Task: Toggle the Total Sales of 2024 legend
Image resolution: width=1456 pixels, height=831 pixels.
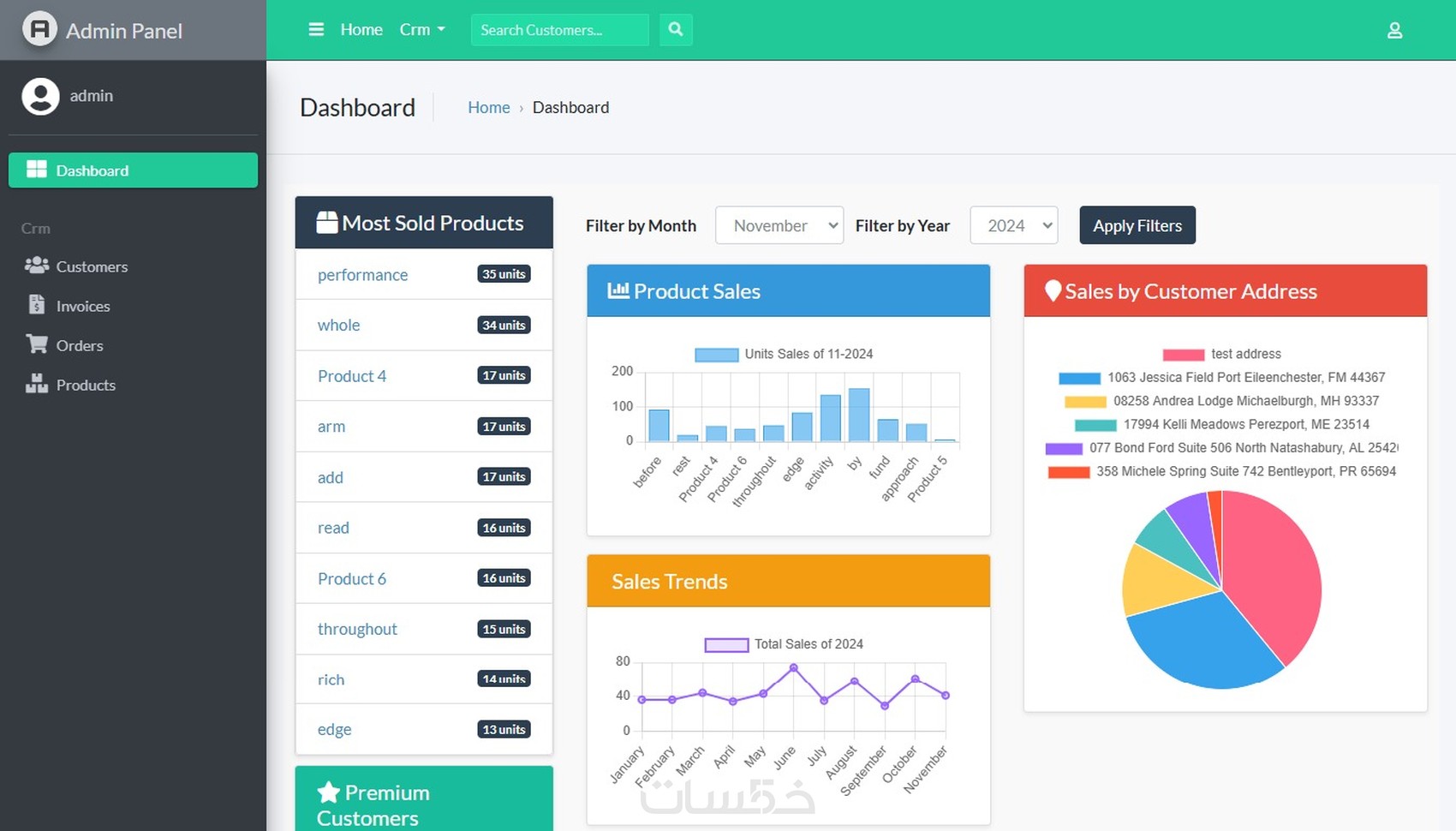Action: click(783, 644)
